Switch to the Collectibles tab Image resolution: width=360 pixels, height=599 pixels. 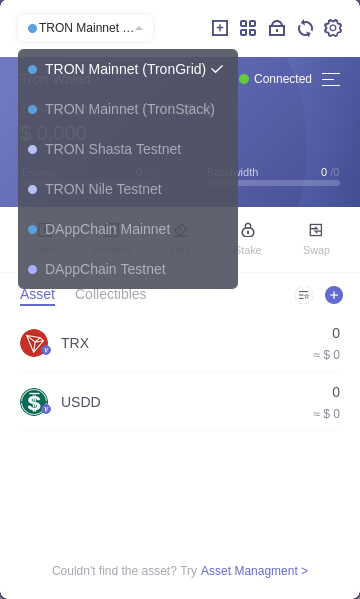pyautogui.click(x=110, y=294)
